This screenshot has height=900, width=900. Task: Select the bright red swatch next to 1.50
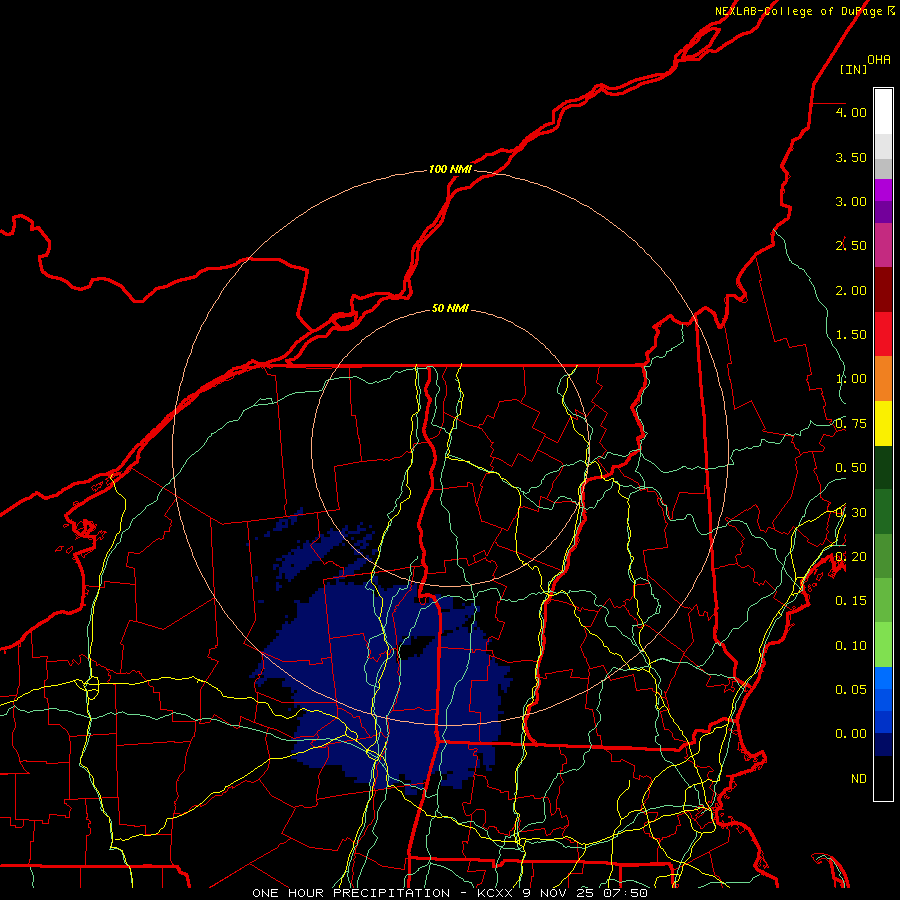coord(883,334)
